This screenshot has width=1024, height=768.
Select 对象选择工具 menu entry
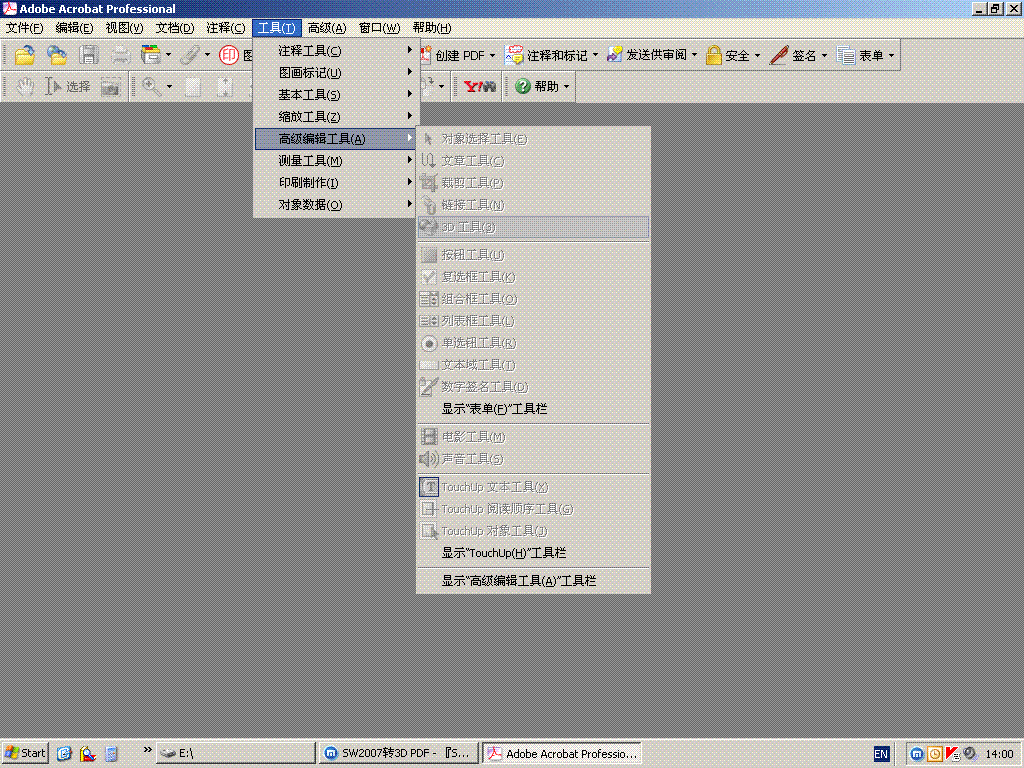[533, 138]
